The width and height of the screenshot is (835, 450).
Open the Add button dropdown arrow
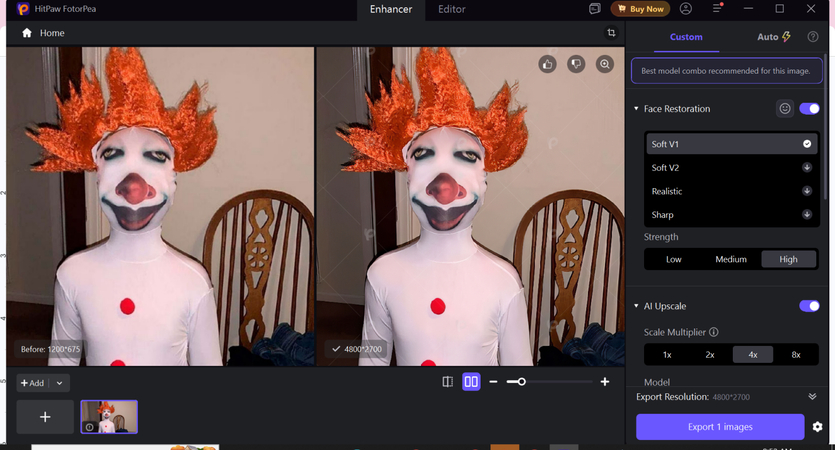point(60,383)
